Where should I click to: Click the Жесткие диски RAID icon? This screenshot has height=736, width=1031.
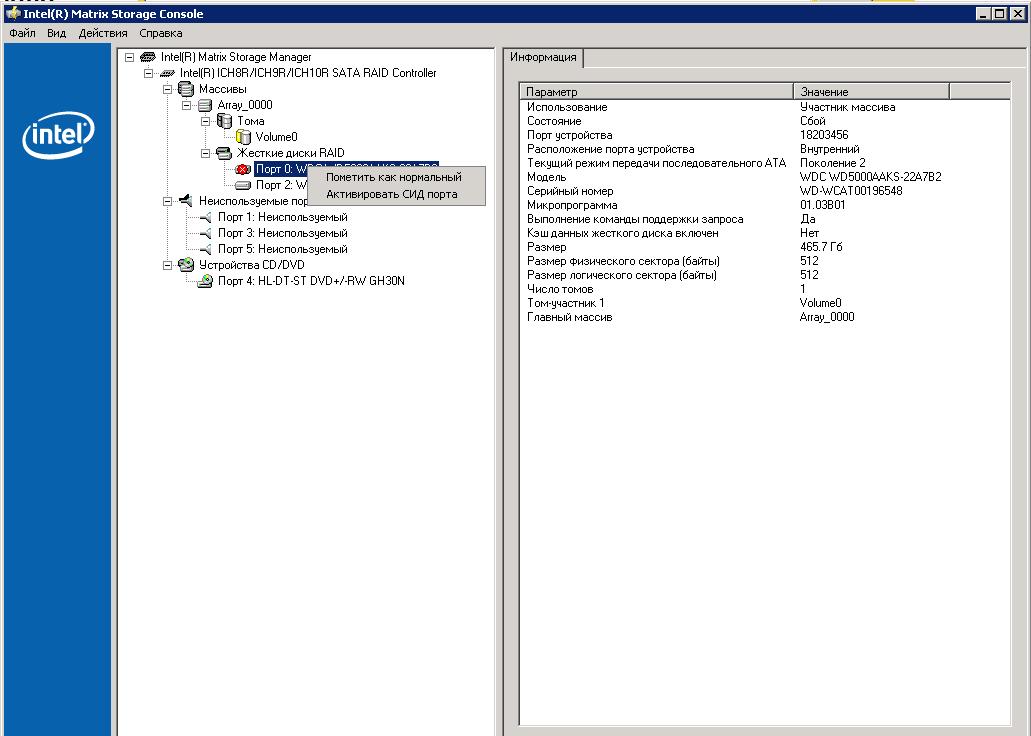pos(224,153)
